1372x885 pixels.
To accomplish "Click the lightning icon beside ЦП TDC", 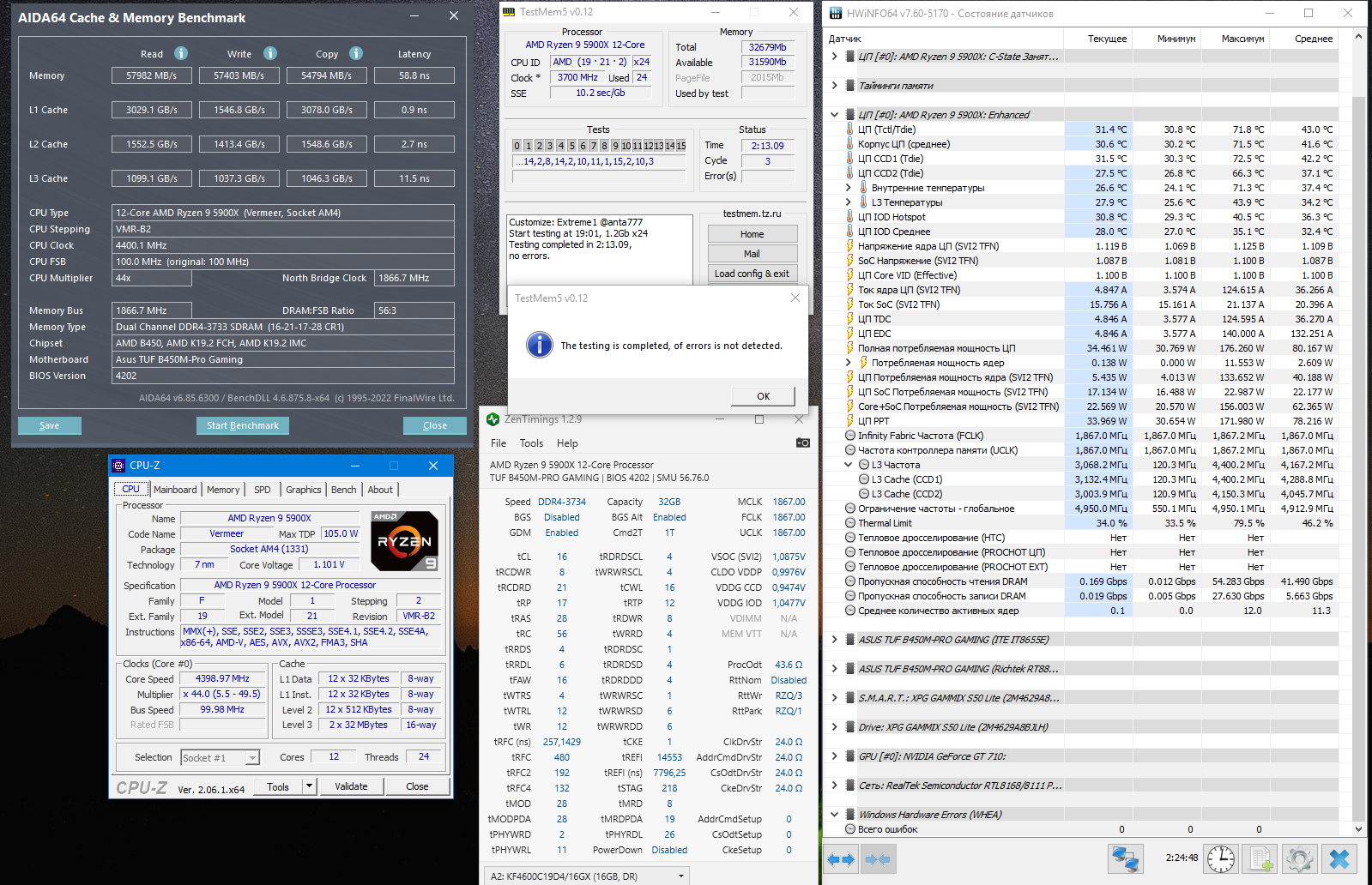I will tap(849, 319).
